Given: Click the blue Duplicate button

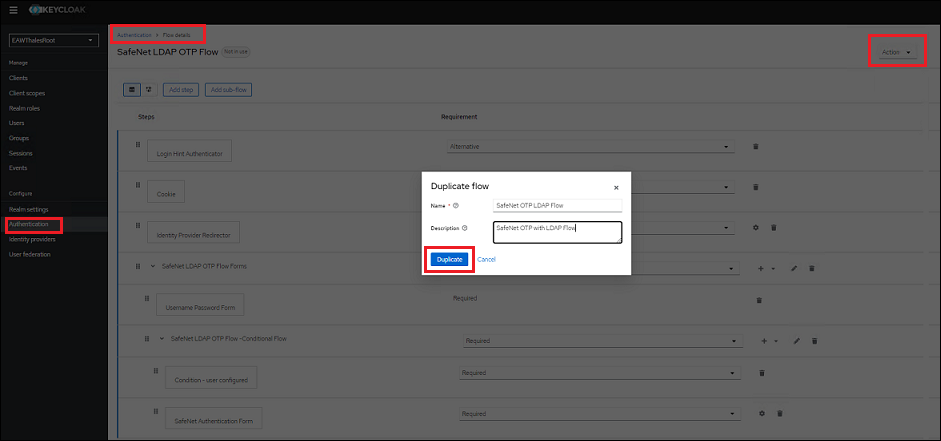Looking at the screenshot, I should pyautogui.click(x=449, y=259).
